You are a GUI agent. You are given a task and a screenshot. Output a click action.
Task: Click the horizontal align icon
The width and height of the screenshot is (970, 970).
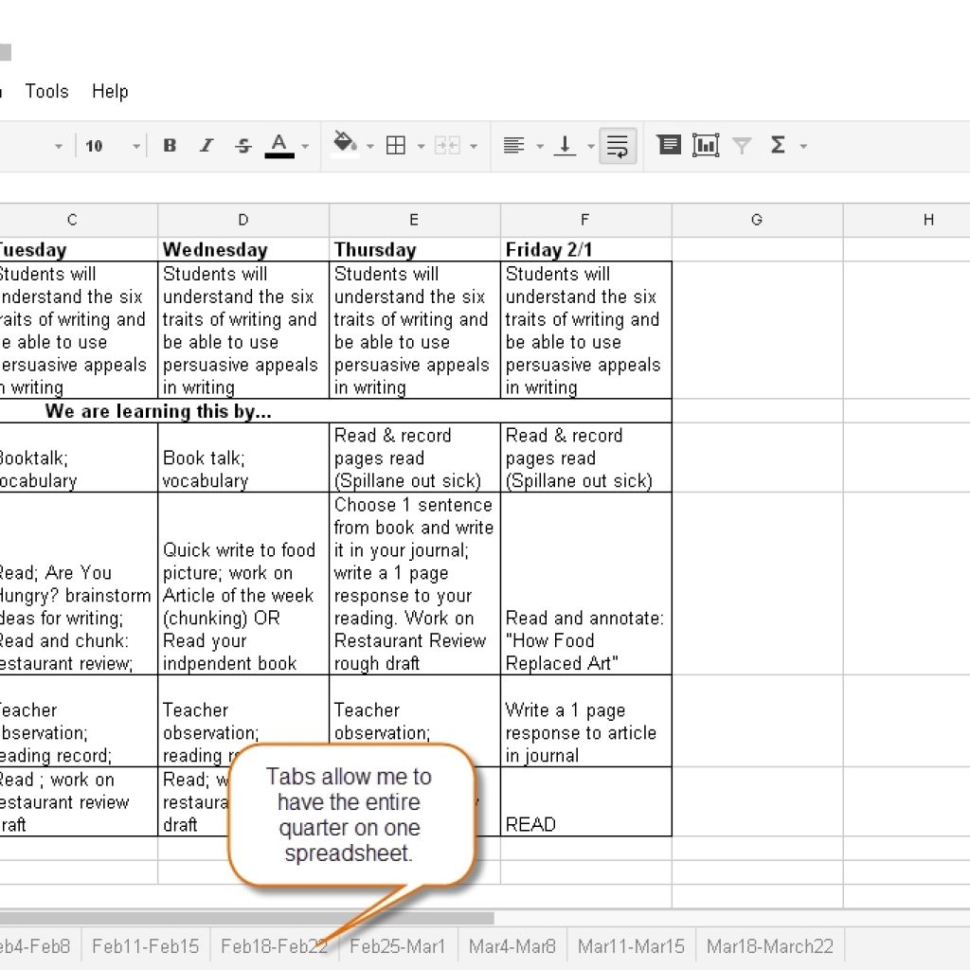click(514, 145)
